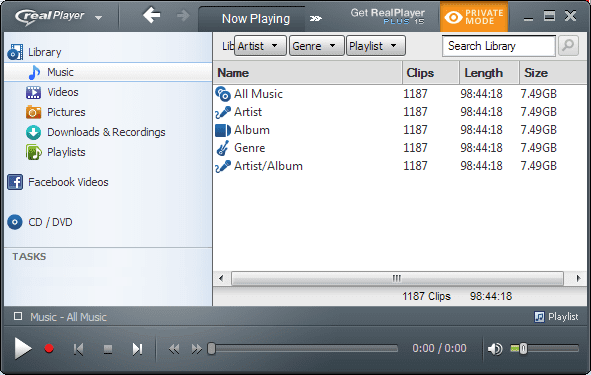Open the Playlist dropdown filter
This screenshot has height=375, width=591.
(376, 46)
